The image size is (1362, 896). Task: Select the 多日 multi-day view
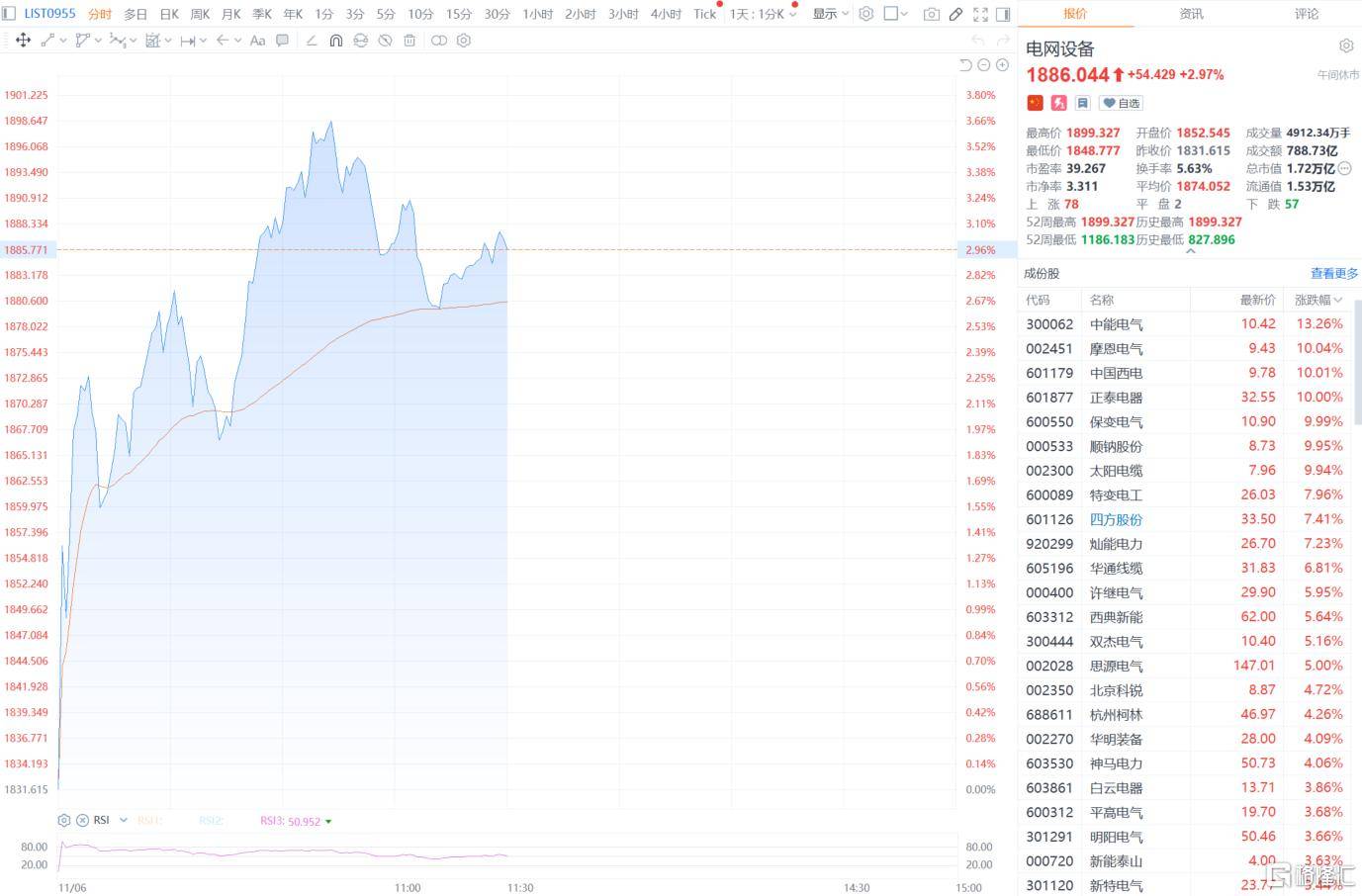(136, 14)
